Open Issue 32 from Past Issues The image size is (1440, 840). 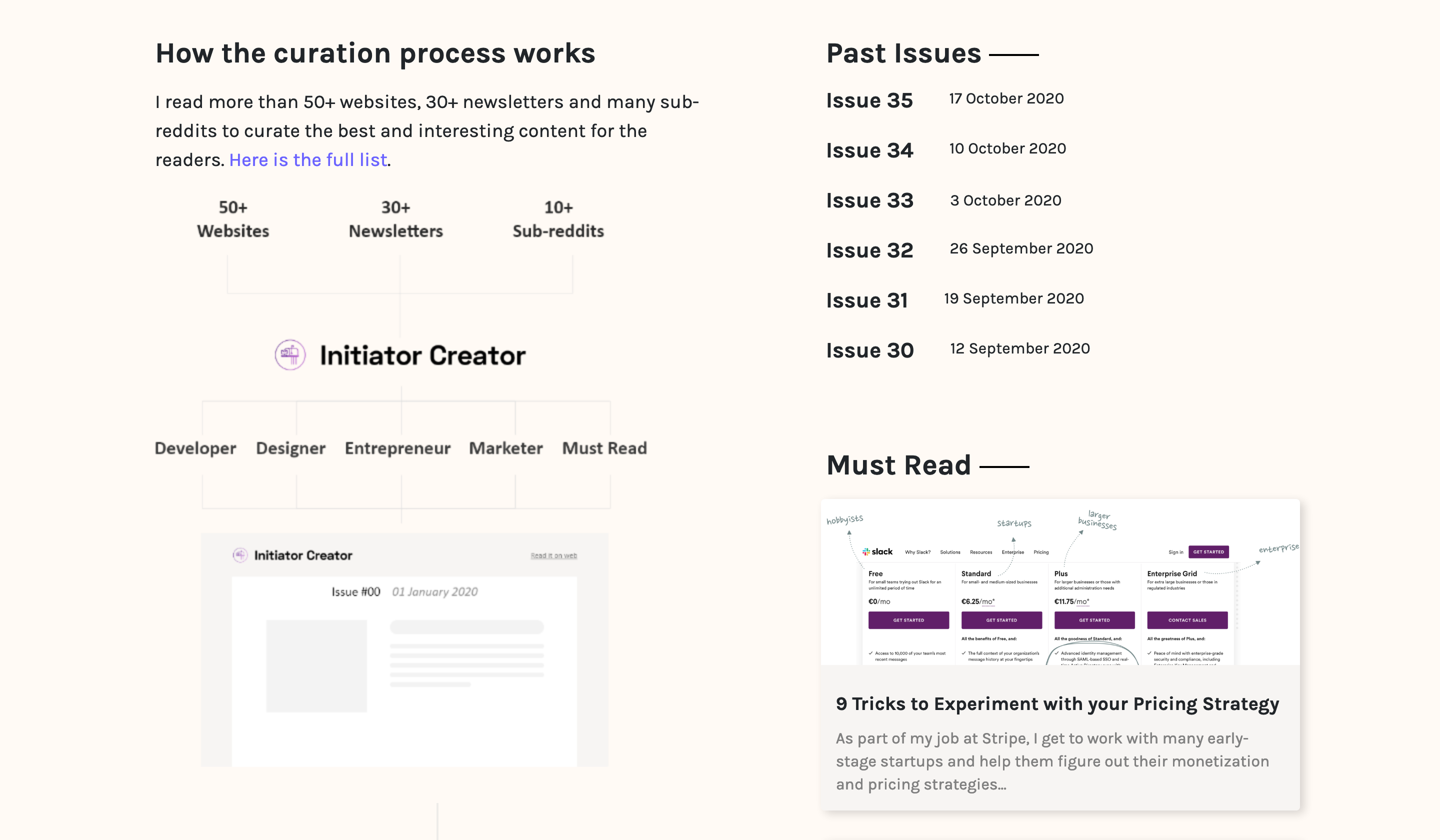pyautogui.click(x=869, y=250)
